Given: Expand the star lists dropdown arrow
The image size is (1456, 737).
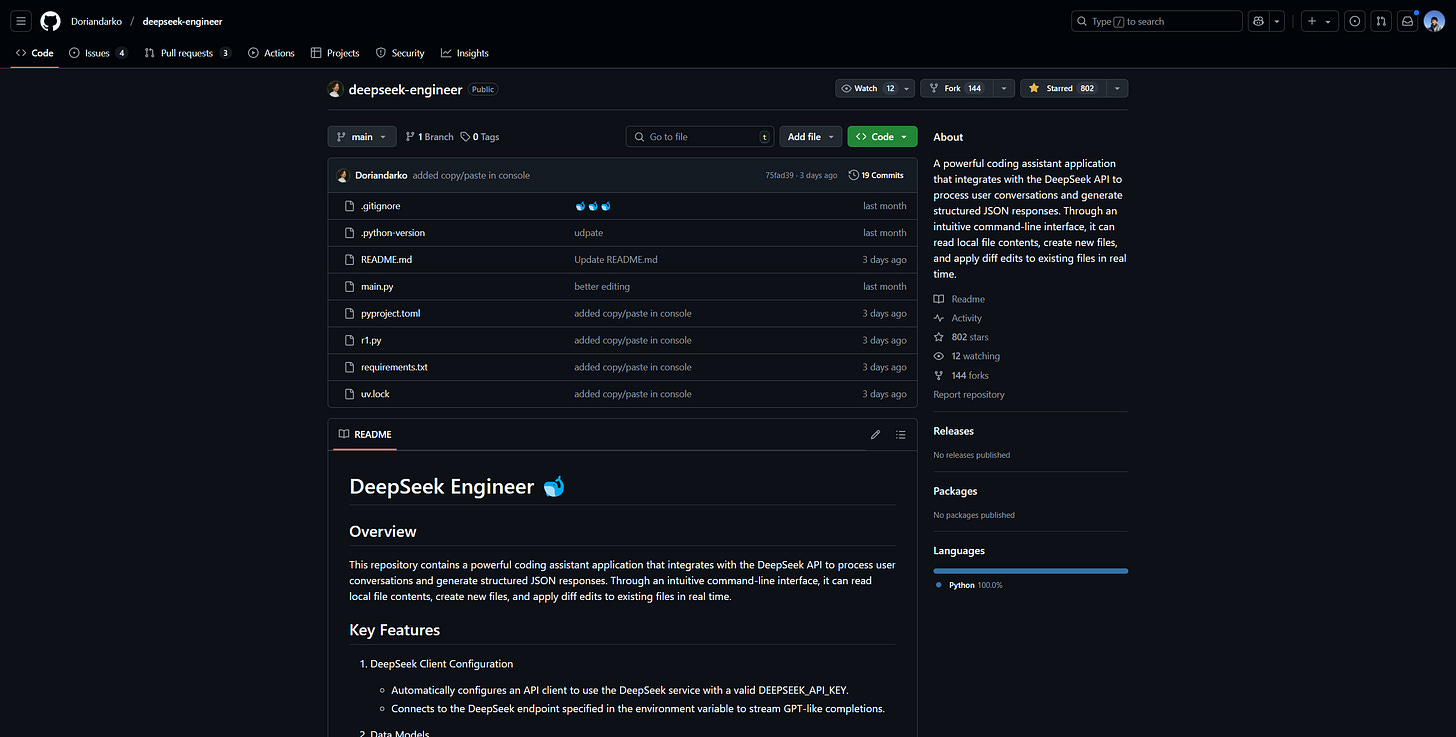Looking at the screenshot, I should coord(1117,88).
